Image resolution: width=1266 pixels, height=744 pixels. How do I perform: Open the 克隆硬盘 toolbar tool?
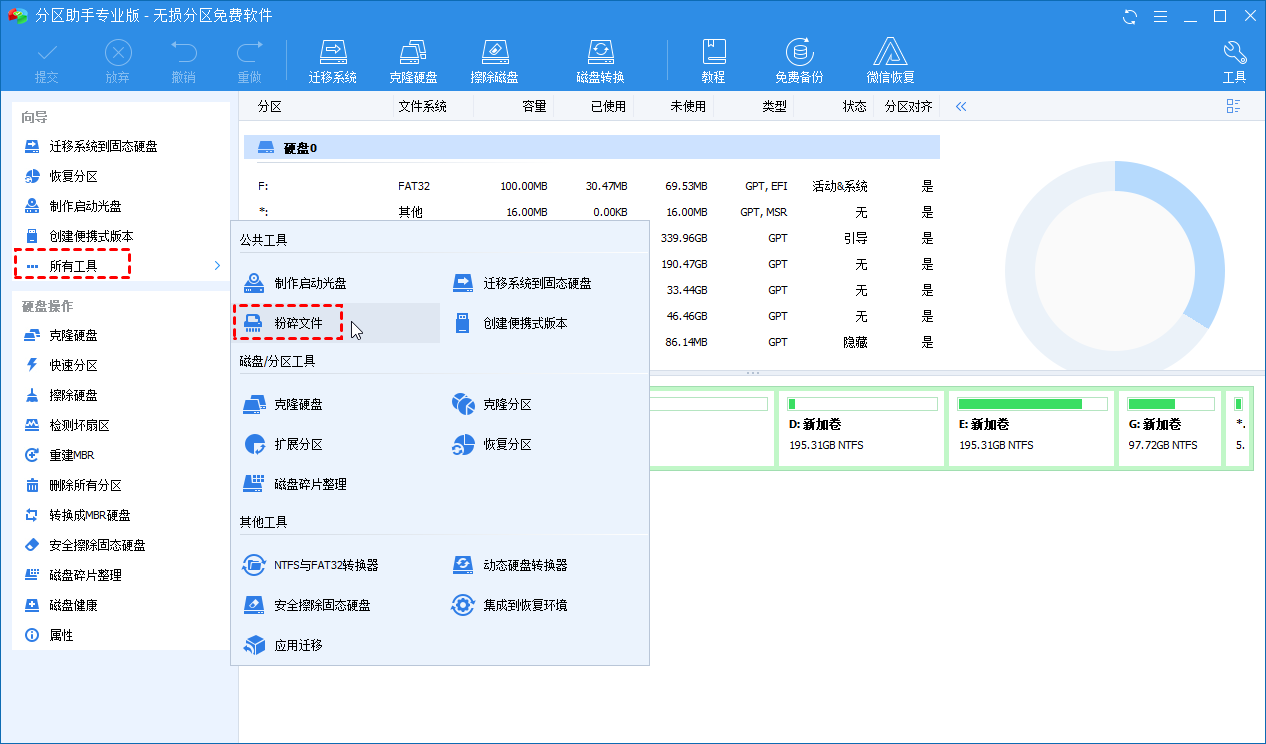point(414,61)
